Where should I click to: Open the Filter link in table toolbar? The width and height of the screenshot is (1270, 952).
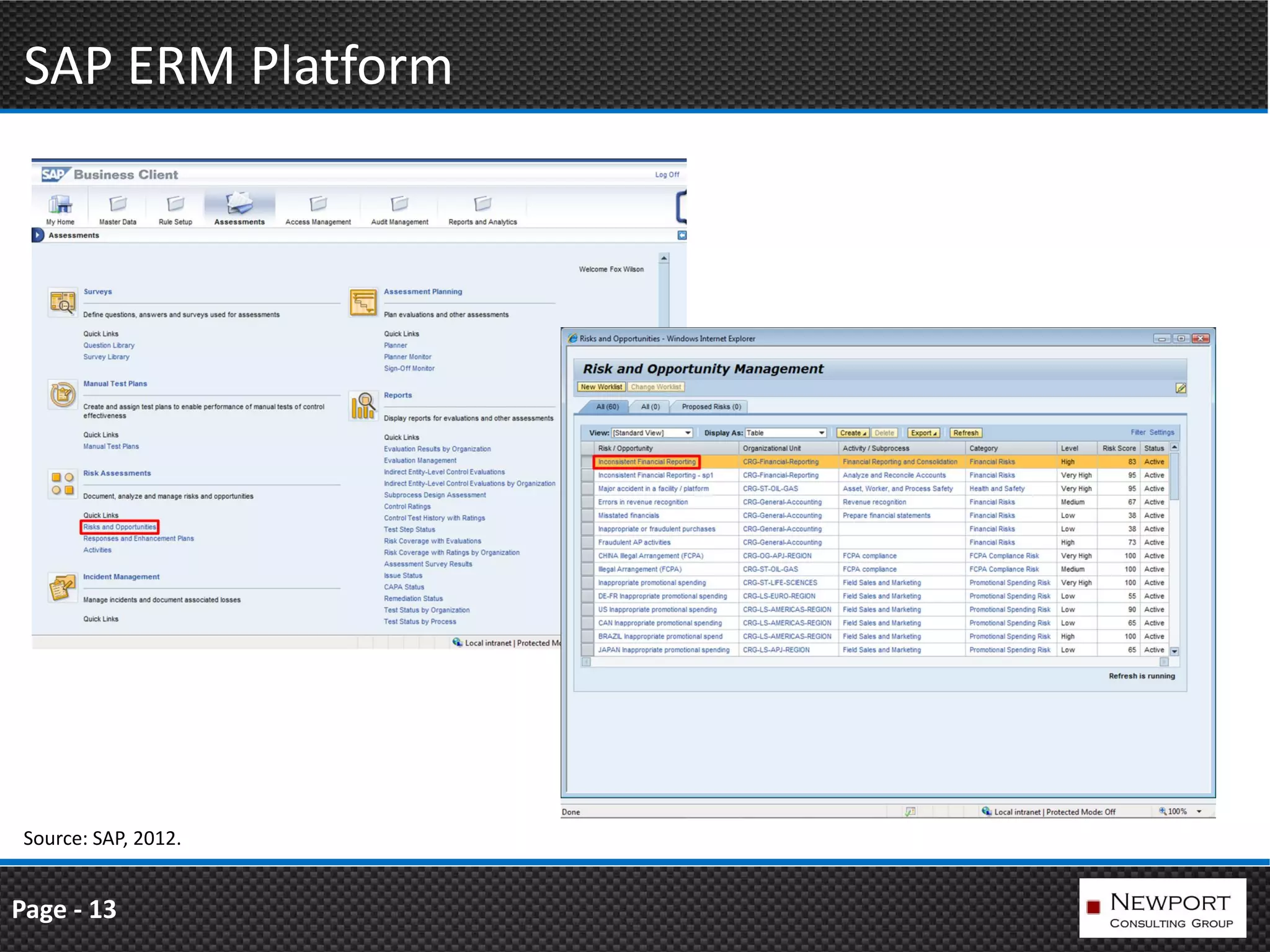[x=1138, y=432]
